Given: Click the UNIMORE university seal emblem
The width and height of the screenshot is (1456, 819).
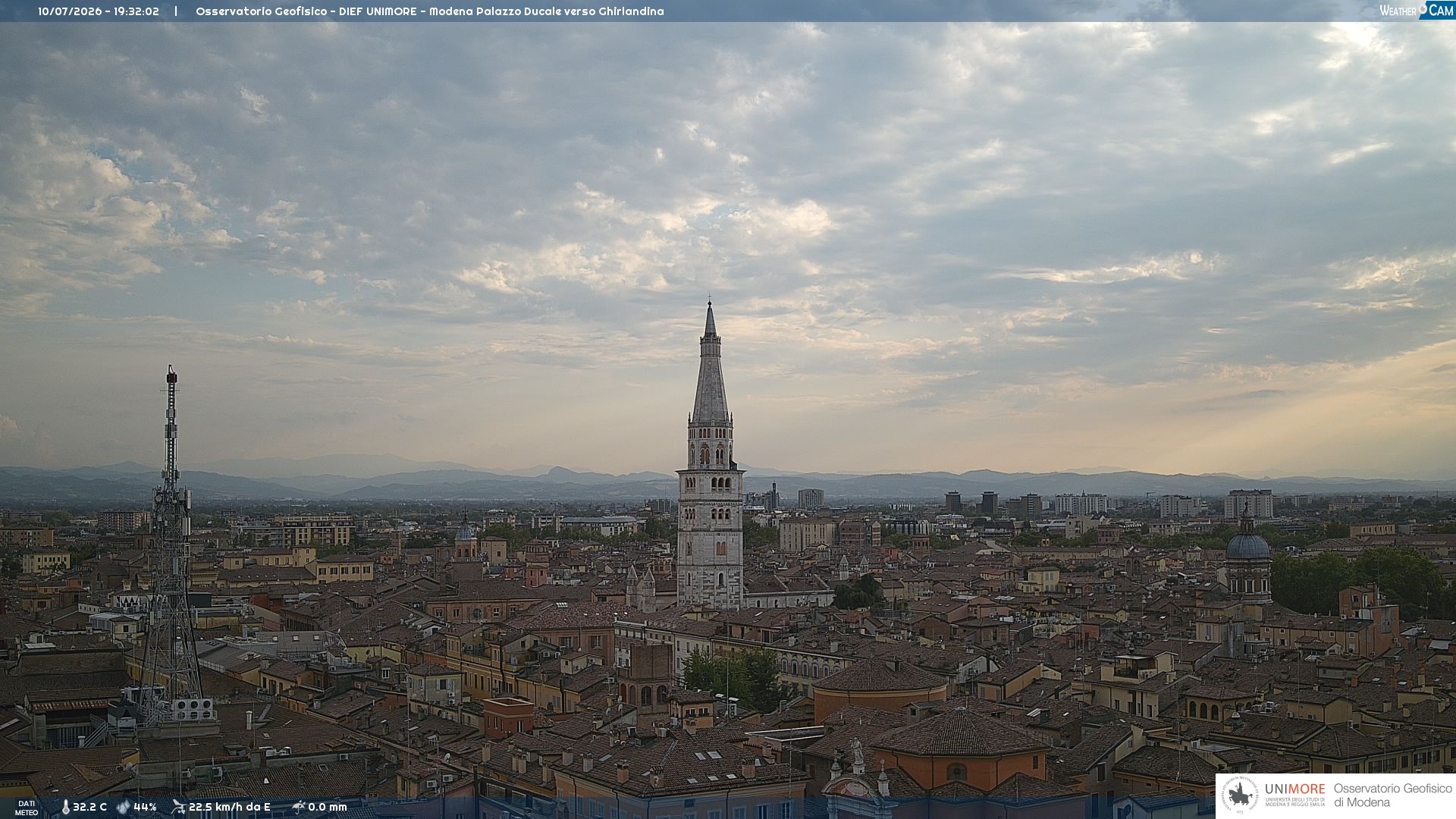Looking at the screenshot, I should click(x=1240, y=795).
